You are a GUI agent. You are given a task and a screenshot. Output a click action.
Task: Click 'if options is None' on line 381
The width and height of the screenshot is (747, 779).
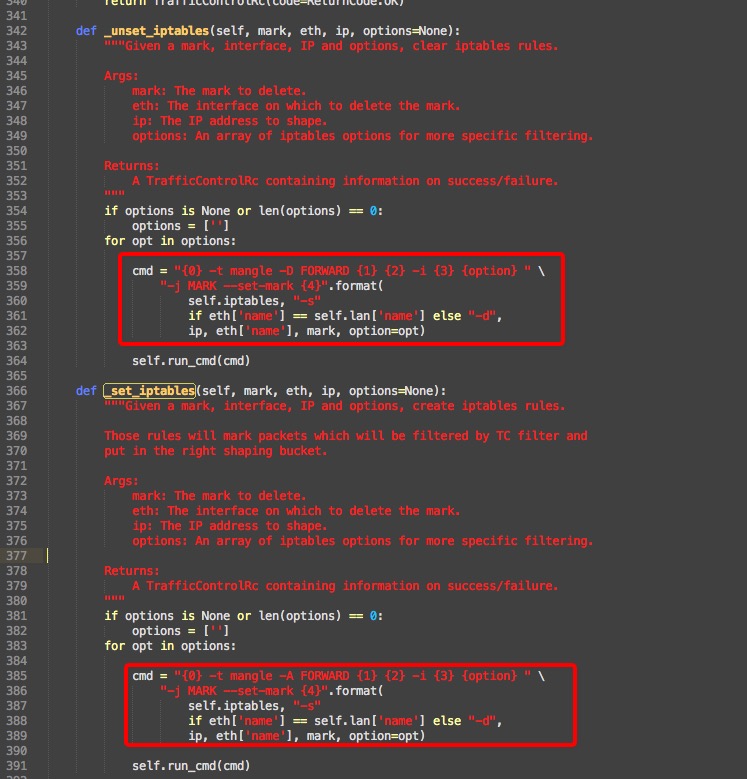pos(167,616)
